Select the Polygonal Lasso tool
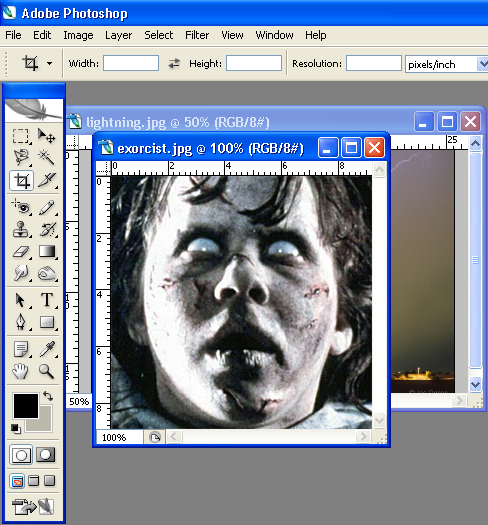Viewport: 488px width, 525px height. point(21,157)
